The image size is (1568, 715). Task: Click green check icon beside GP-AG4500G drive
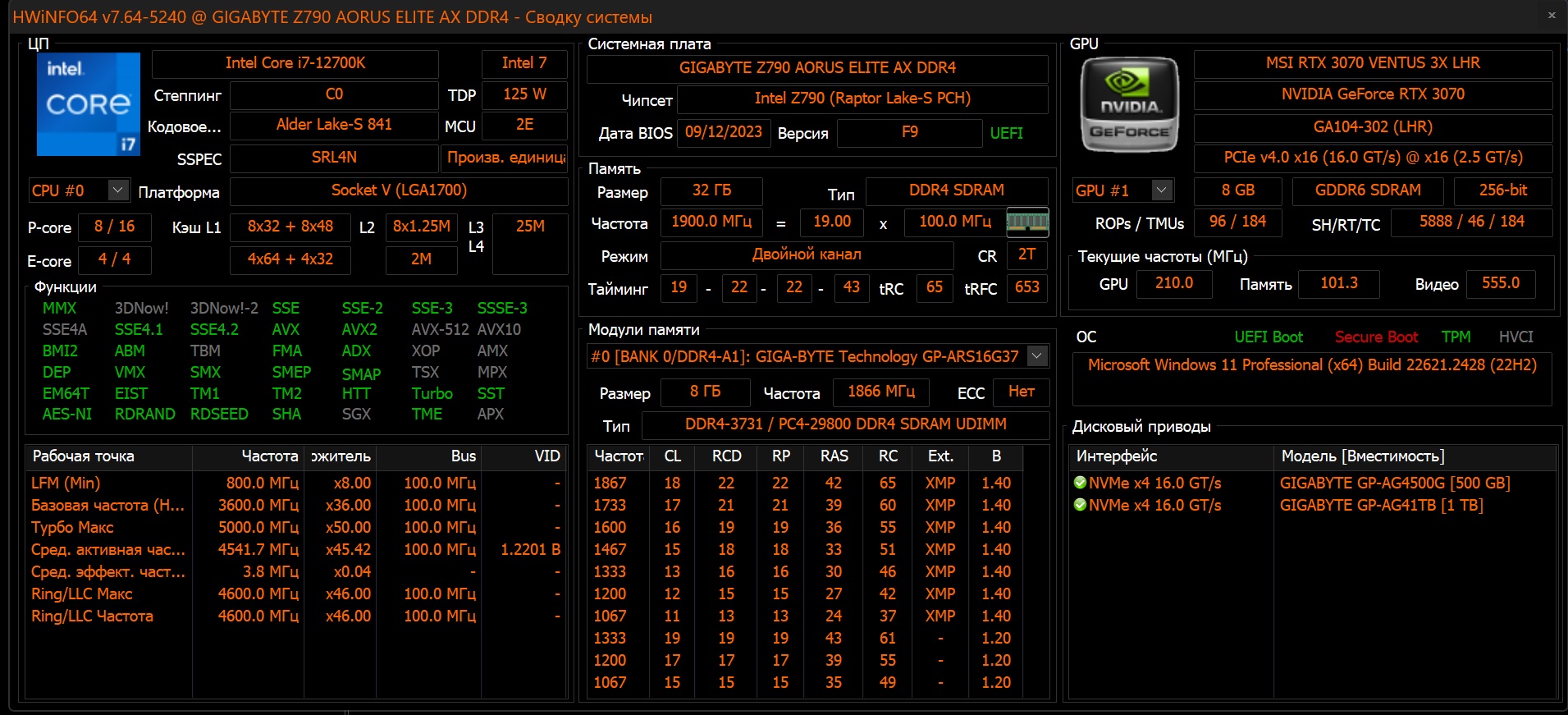point(1080,483)
